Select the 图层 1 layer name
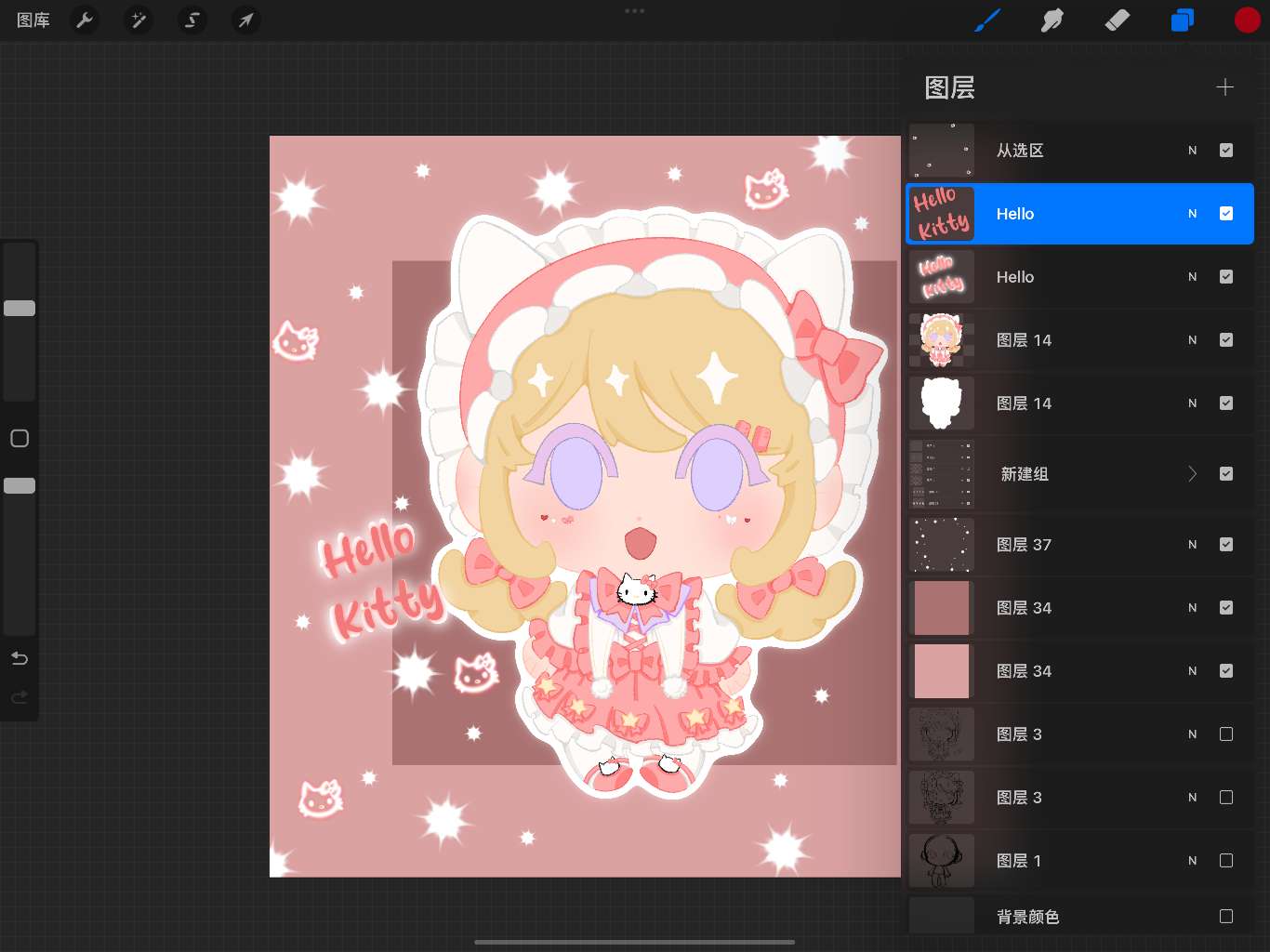This screenshot has height=952, width=1270. pyautogui.click(x=1019, y=860)
